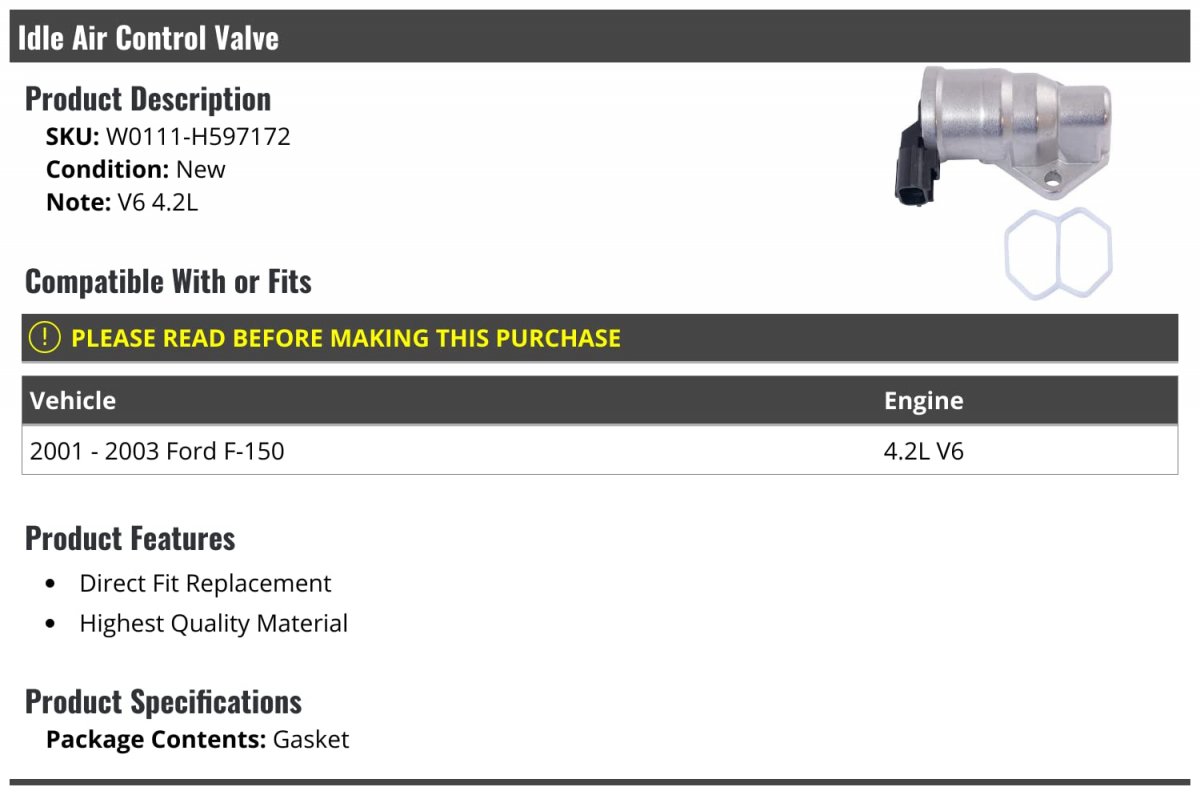Click the Product Description heading
Image resolution: width=1200 pixels, height=795 pixels.
click(x=148, y=99)
